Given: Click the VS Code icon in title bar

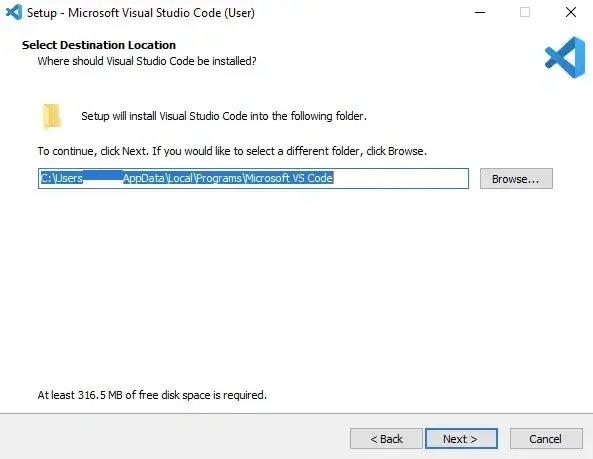Looking at the screenshot, I should [14, 12].
